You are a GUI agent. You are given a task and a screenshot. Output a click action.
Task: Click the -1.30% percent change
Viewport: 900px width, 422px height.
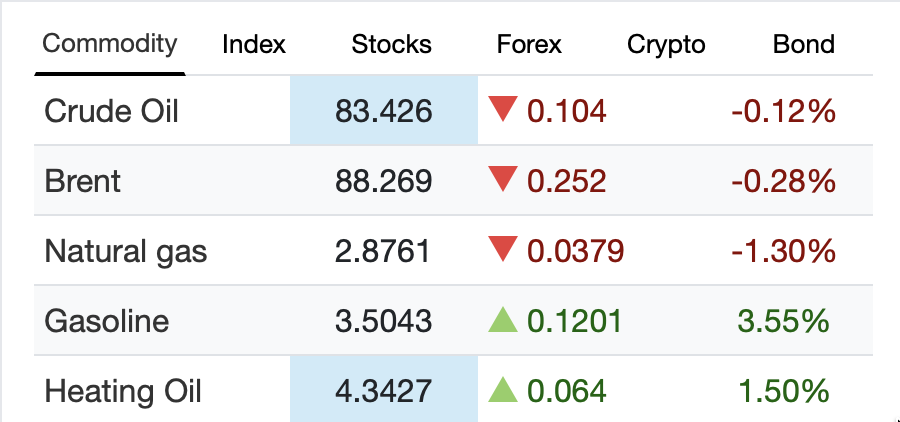click(783, 251)
